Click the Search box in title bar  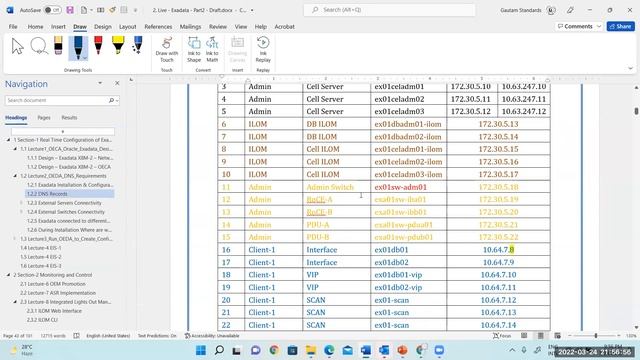click(x=389, y=10)
